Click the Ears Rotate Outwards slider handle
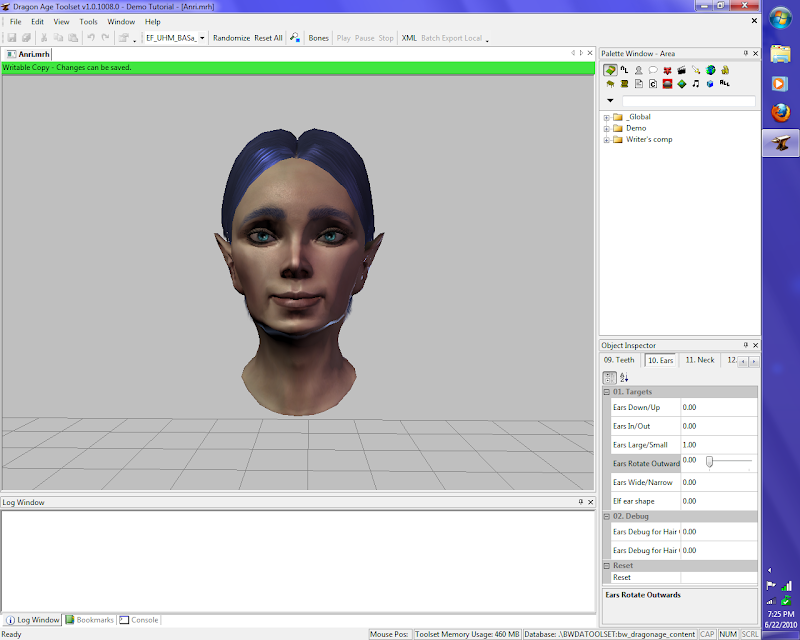 click(x=709, y=461)
